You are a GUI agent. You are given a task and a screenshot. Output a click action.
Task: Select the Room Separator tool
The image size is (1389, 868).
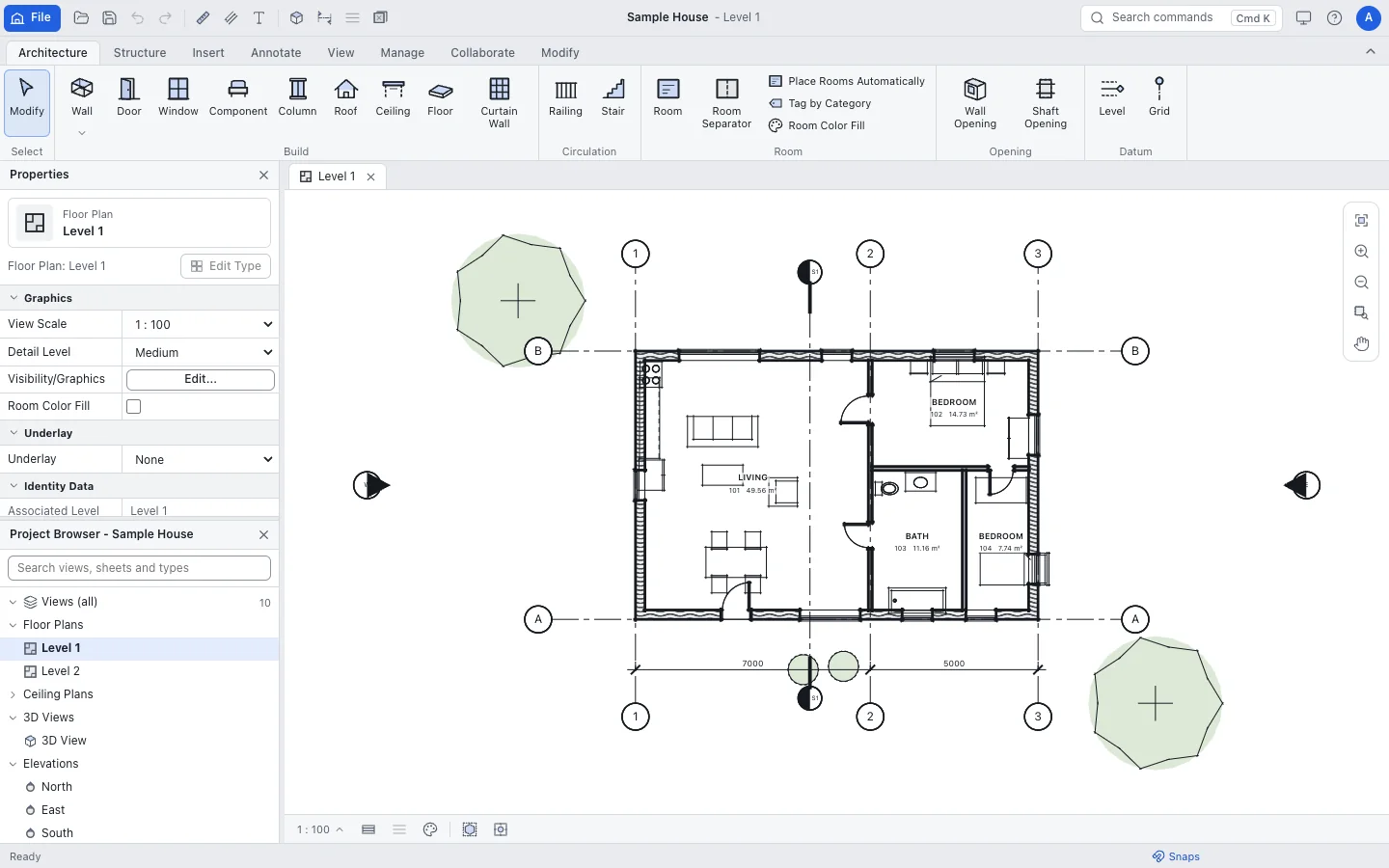coord(726,103)
